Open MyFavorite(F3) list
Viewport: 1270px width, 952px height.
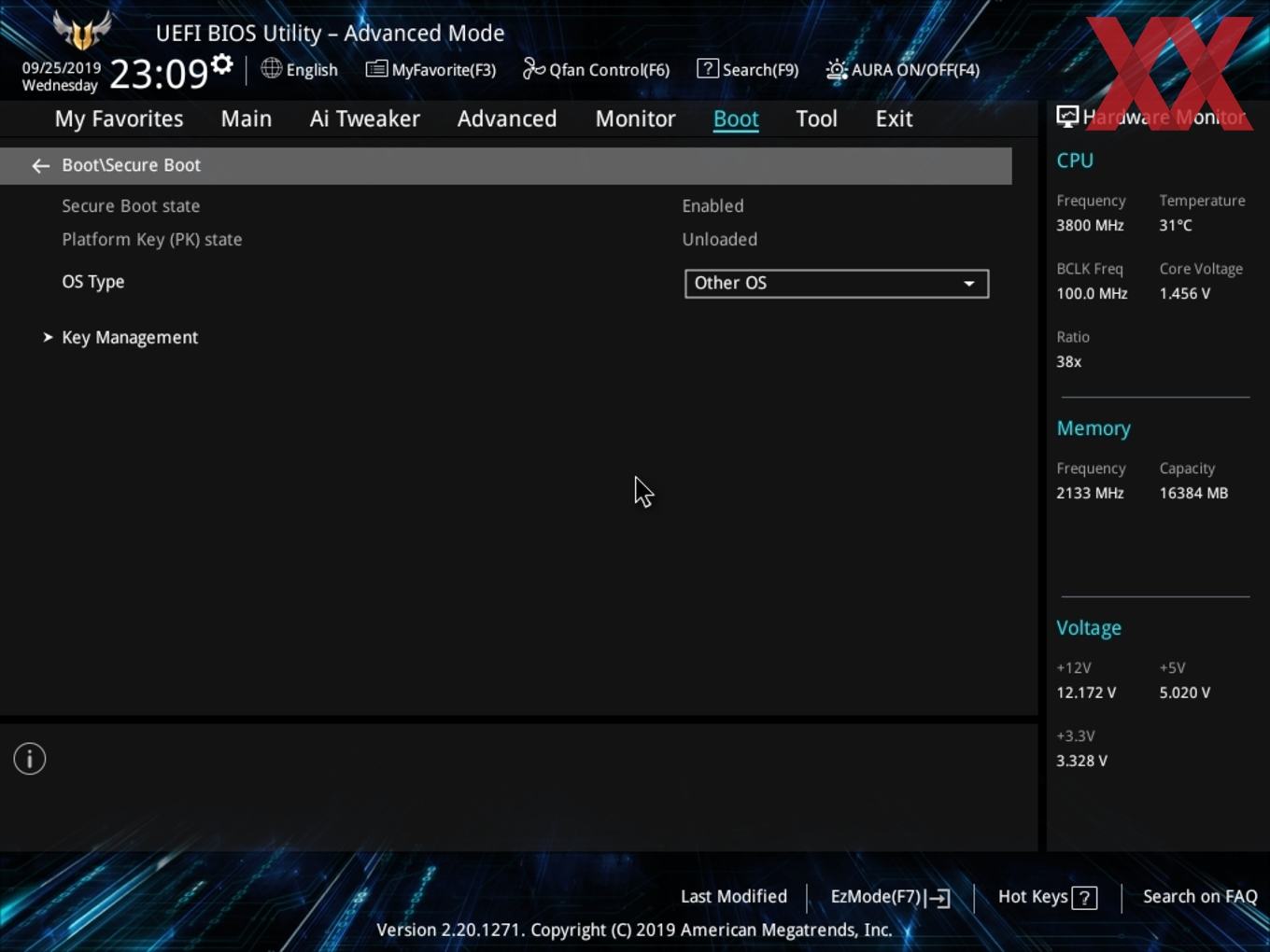click(430, 69)
